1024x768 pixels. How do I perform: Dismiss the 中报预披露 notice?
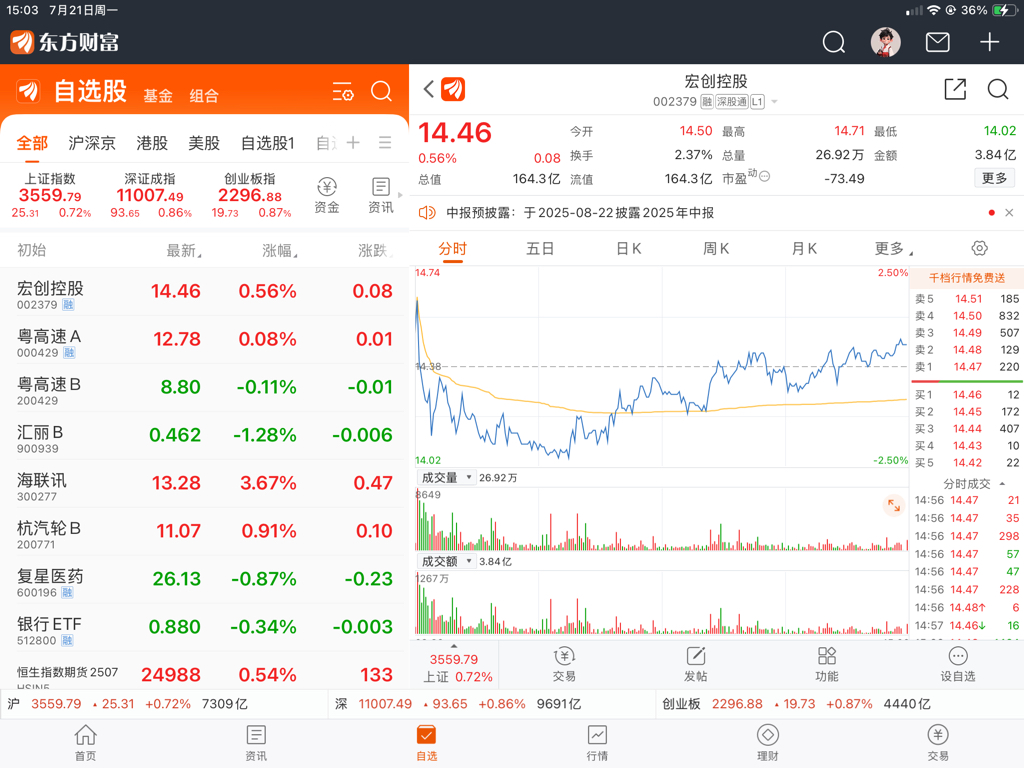[1009, 213]
